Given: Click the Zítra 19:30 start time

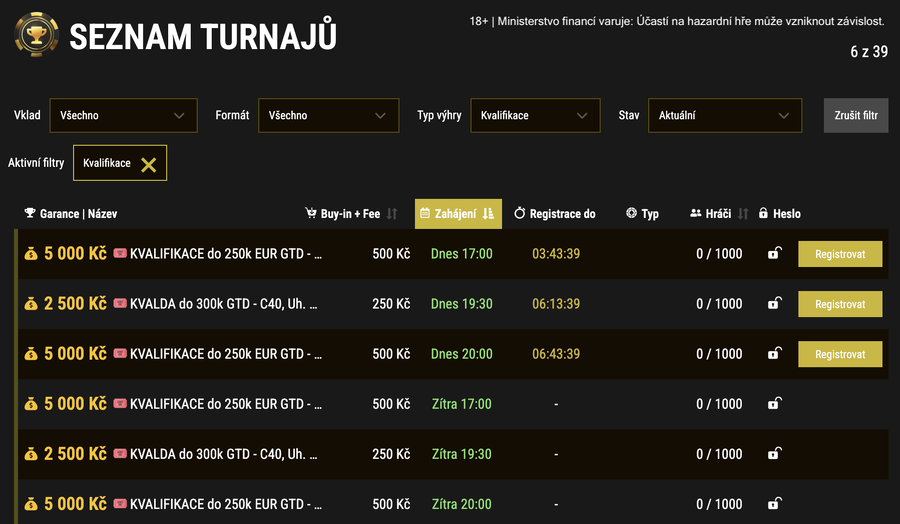Looking at the screenshot, I should click(x=461, y=454).
